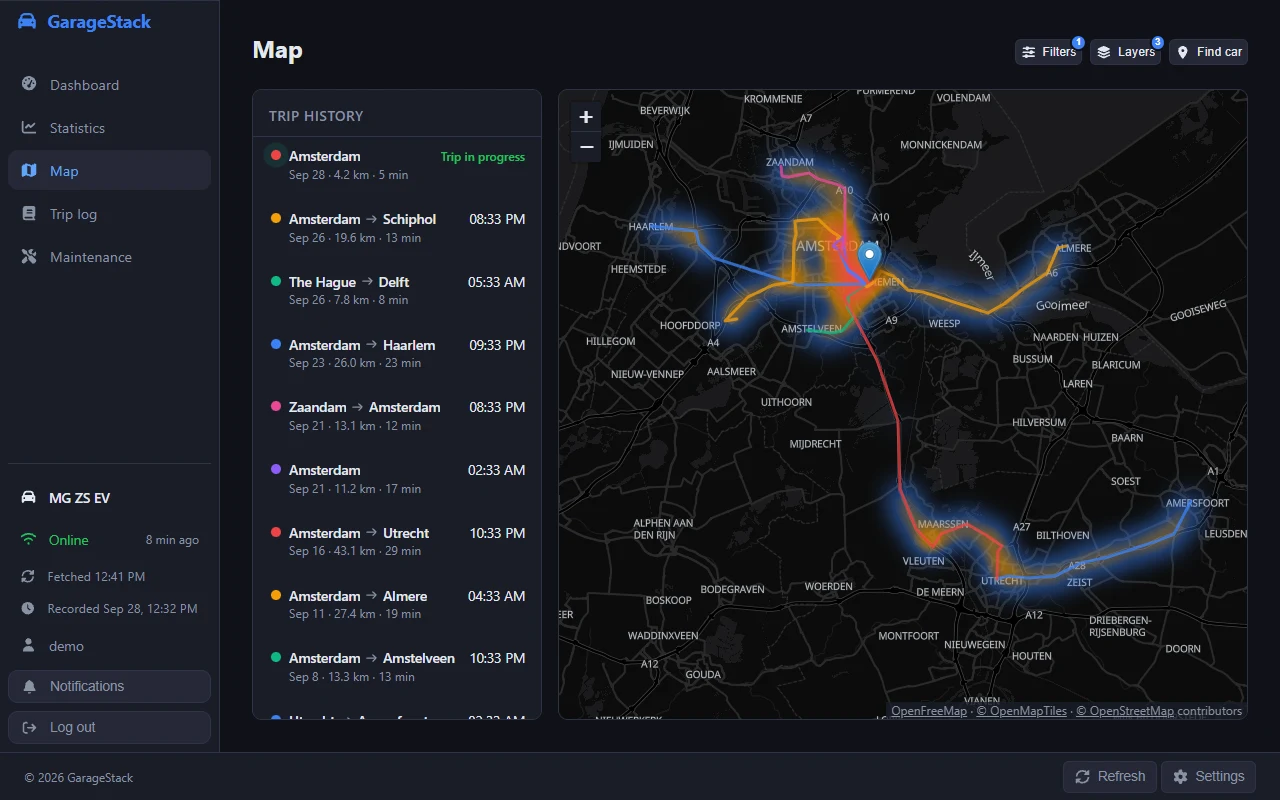This screenshot has height=800, width=1280.
Task: Open the Filters dropdown
Action: point(1048,52)
